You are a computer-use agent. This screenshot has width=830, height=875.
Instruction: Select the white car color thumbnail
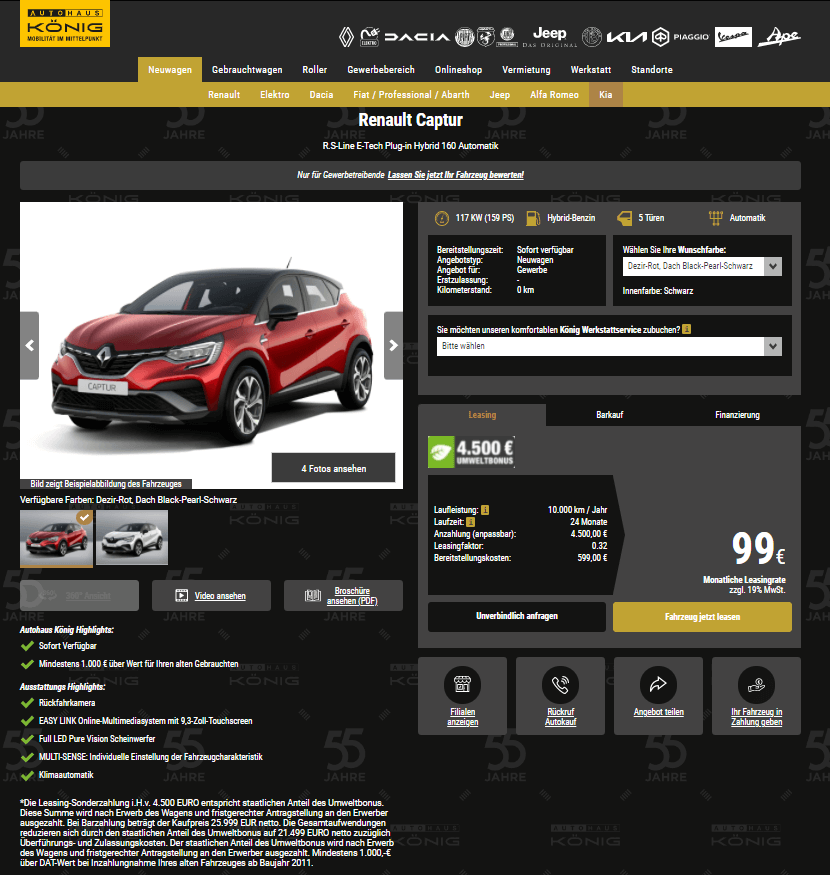click(x=132, y=537)
